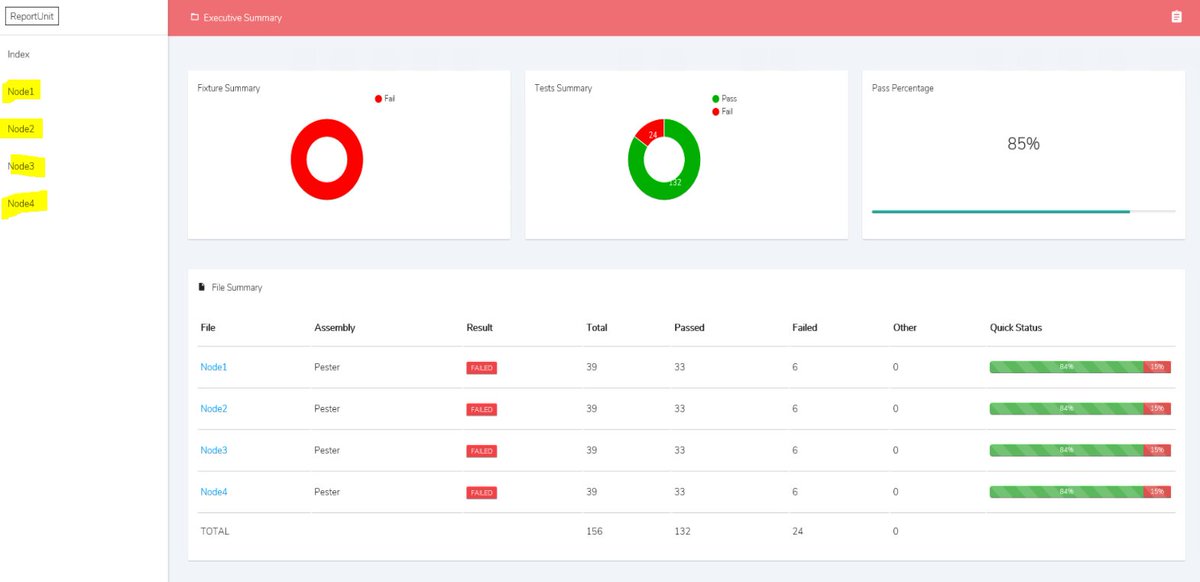Click the Result column header

click(479, 327)
